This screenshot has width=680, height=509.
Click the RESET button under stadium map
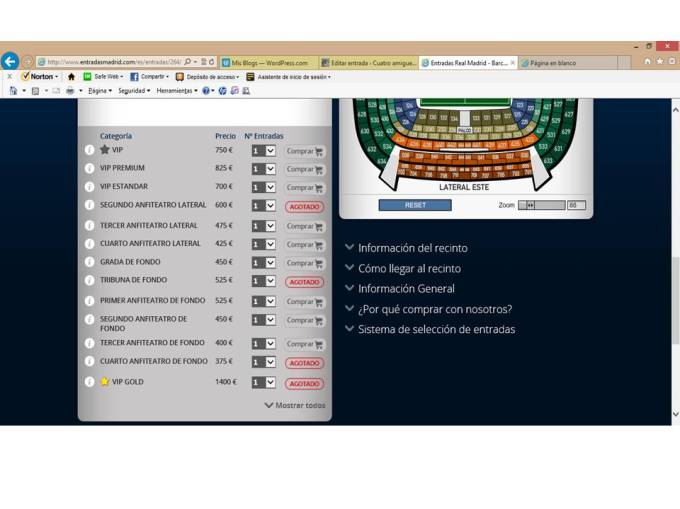click(415, 205)
